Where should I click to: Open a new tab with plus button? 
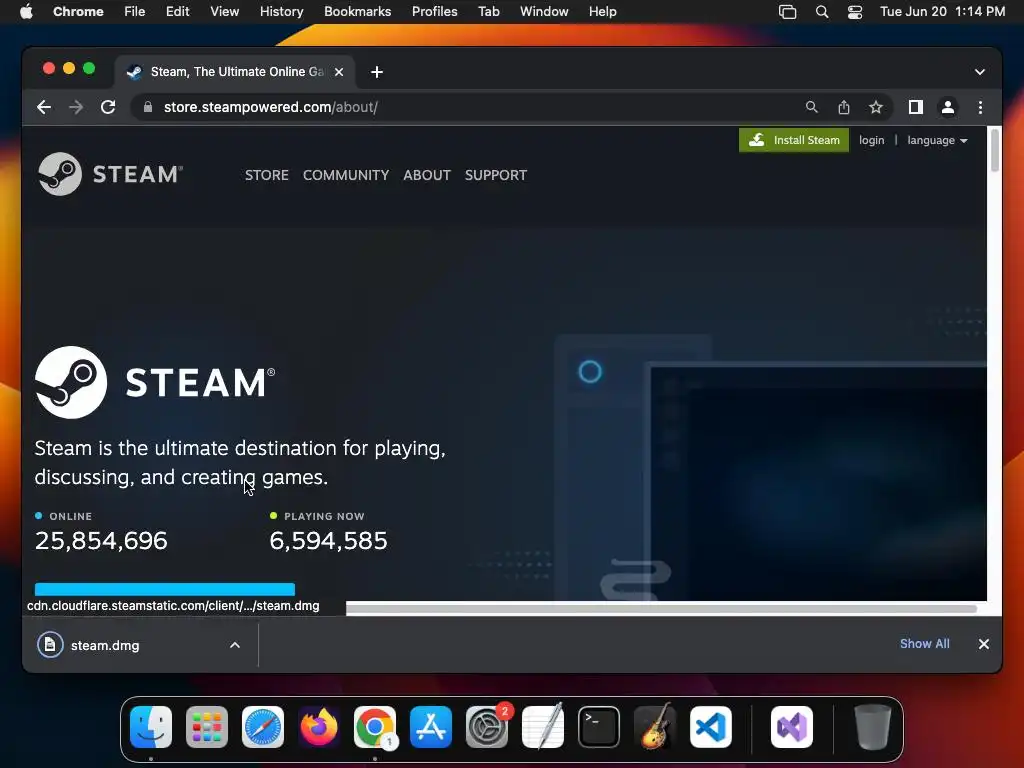point(377,72)
